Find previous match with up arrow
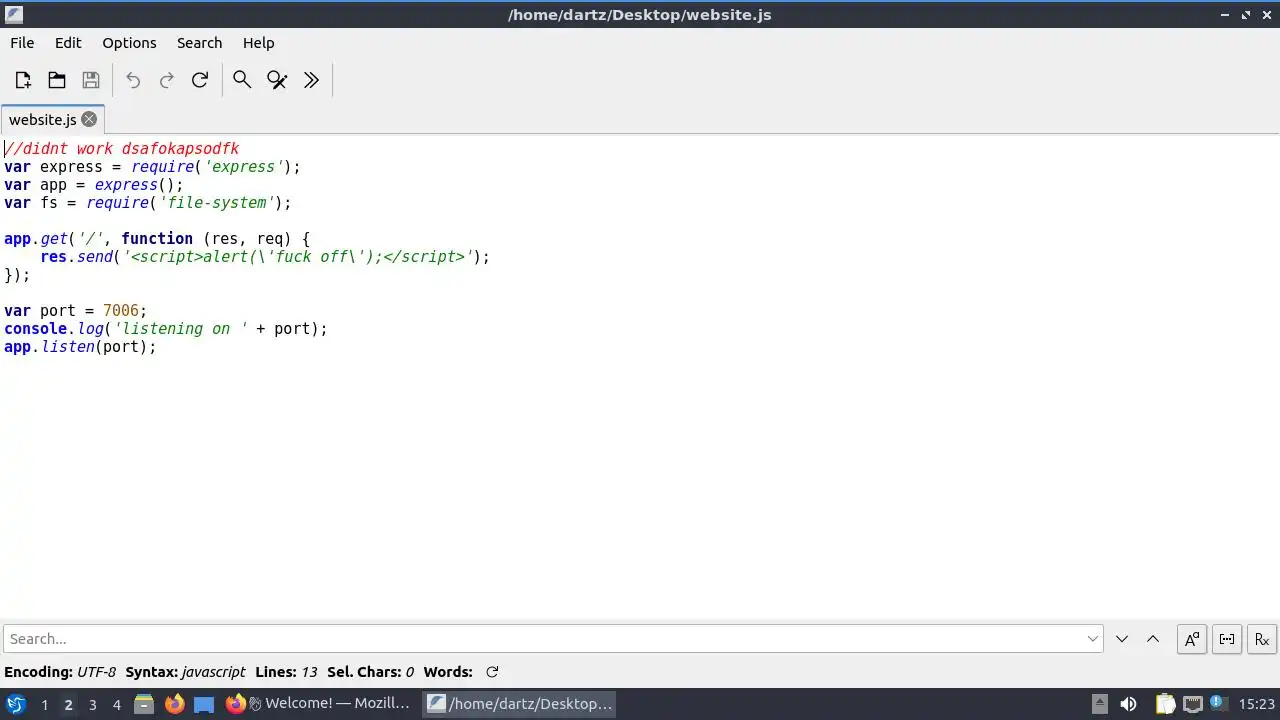Screen dimensions: 1280x720 point(1153,639)
